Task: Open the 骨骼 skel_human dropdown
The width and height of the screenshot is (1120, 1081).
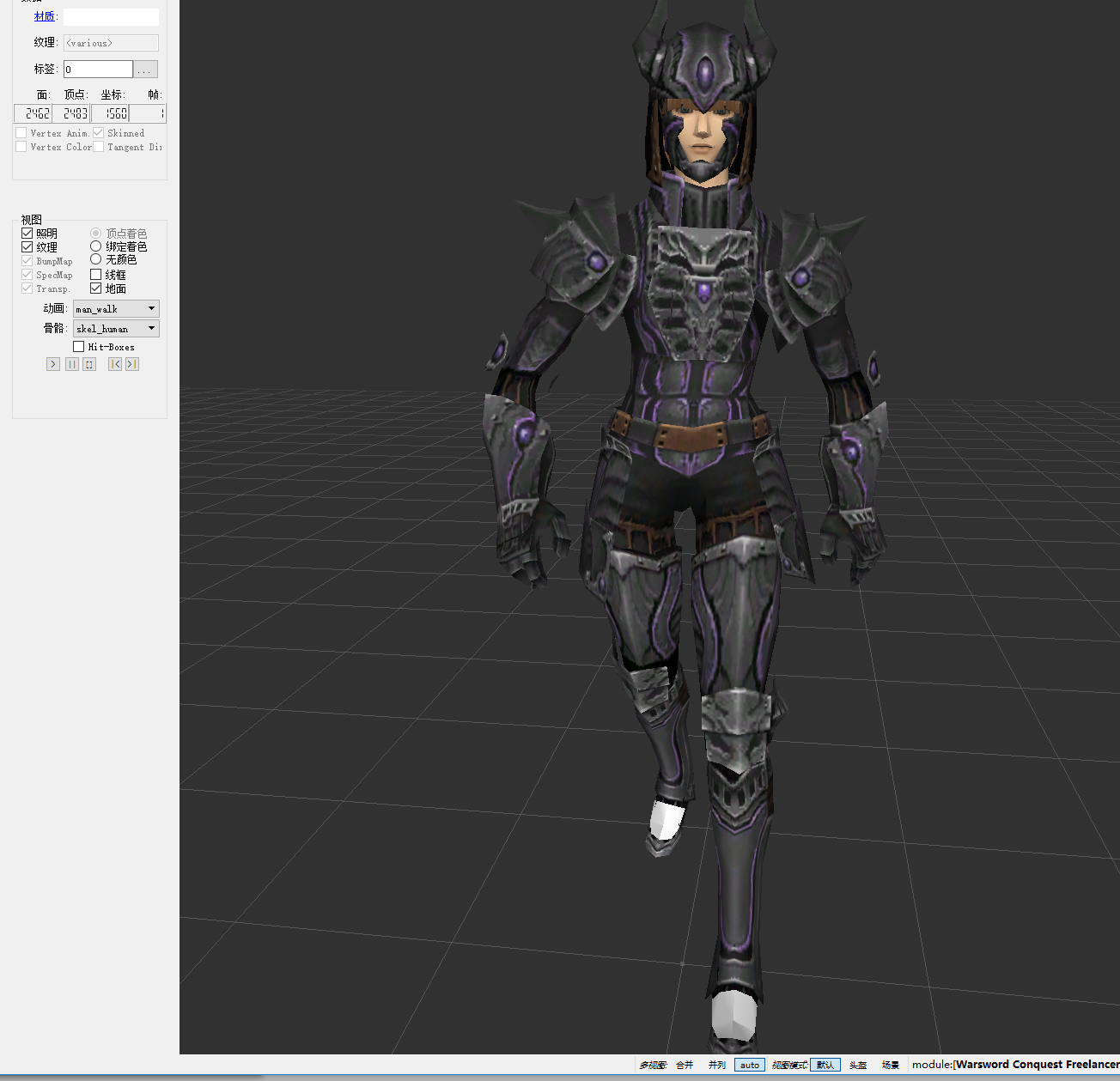Action: (x=116, y=329)
